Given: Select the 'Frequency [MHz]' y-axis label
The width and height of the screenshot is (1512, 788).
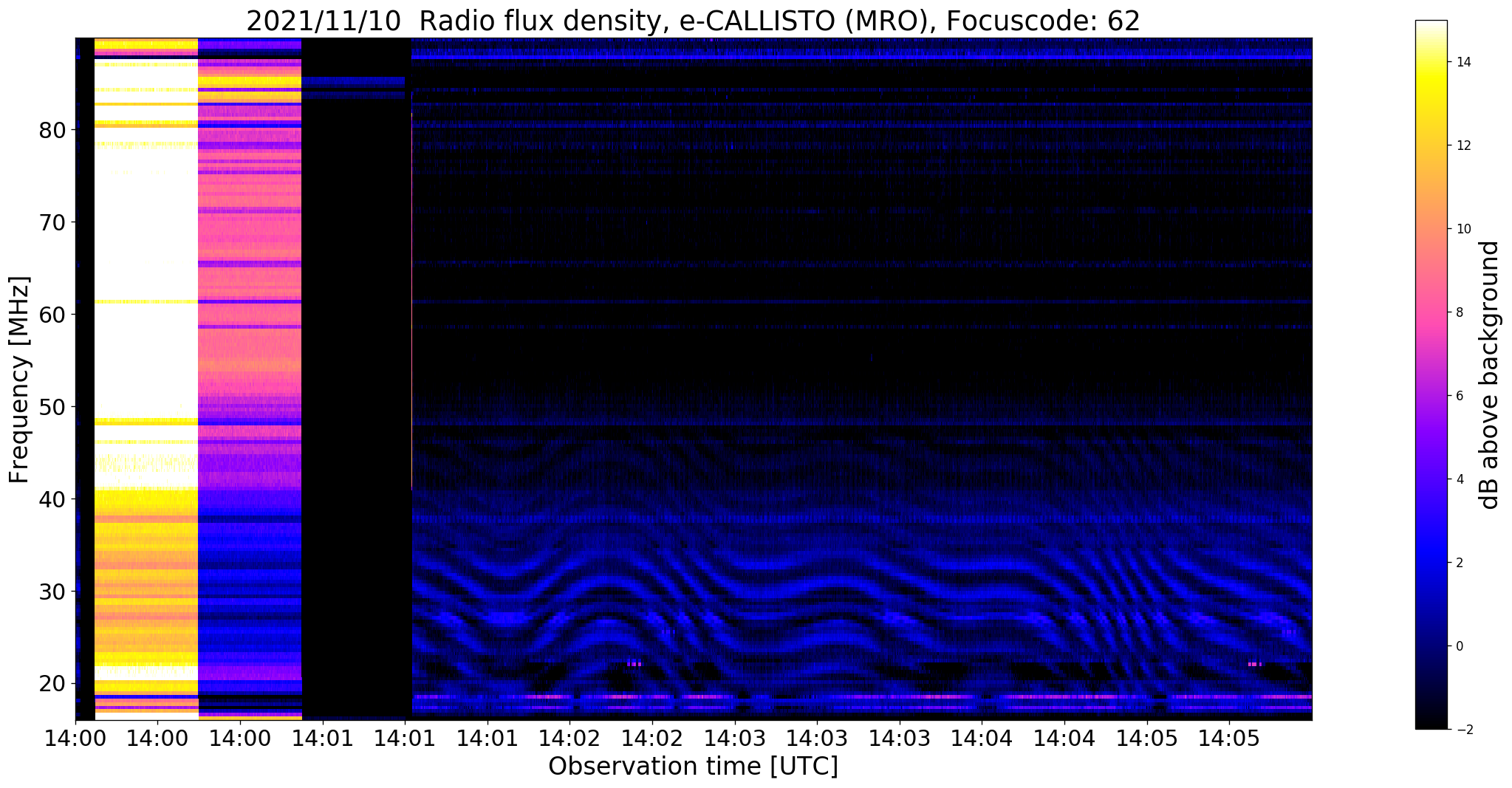Looking at the screenshot, I should pos(20,380).
